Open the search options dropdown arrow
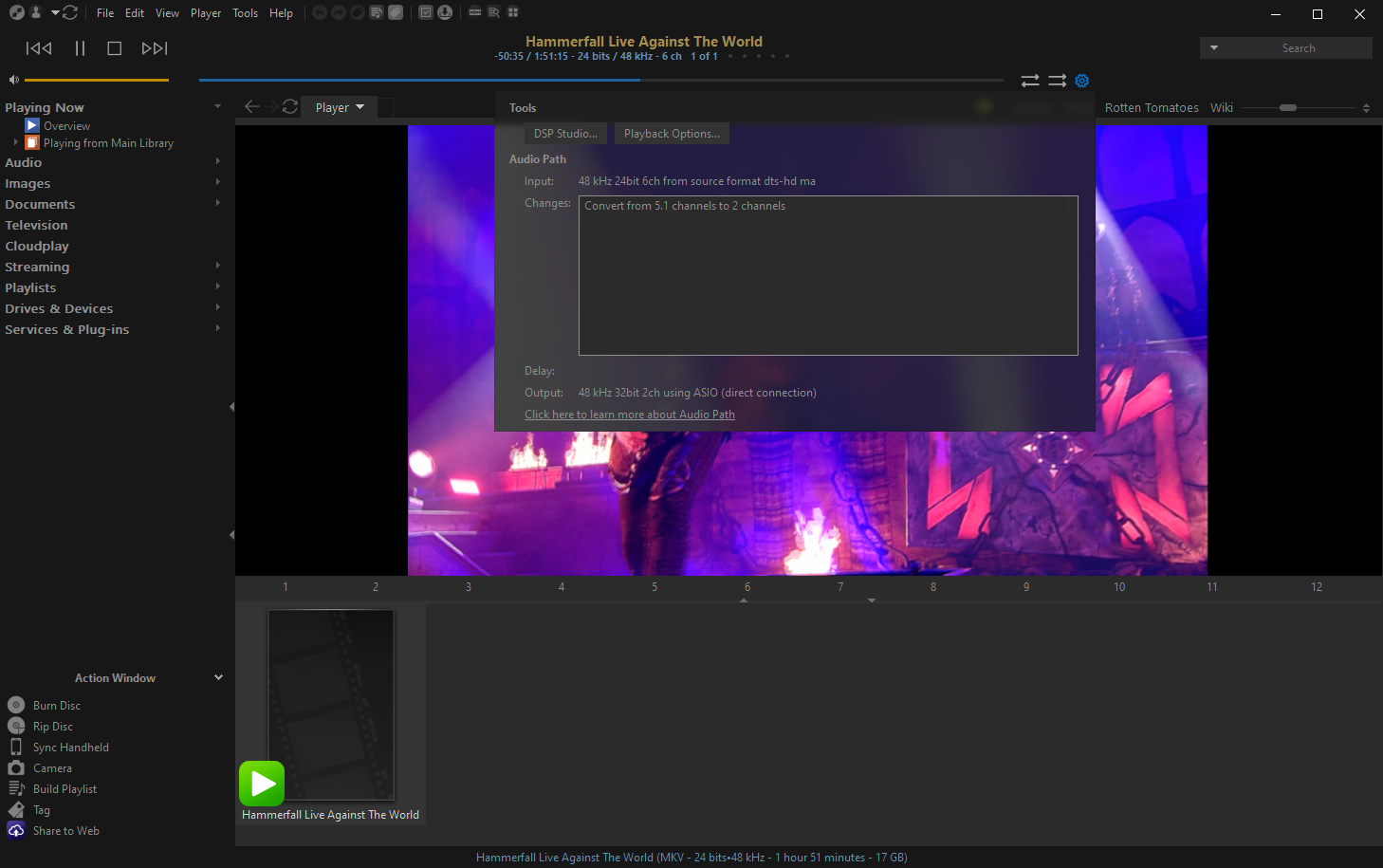Viewport: 1383px width, 868px height. (1214, 47)
